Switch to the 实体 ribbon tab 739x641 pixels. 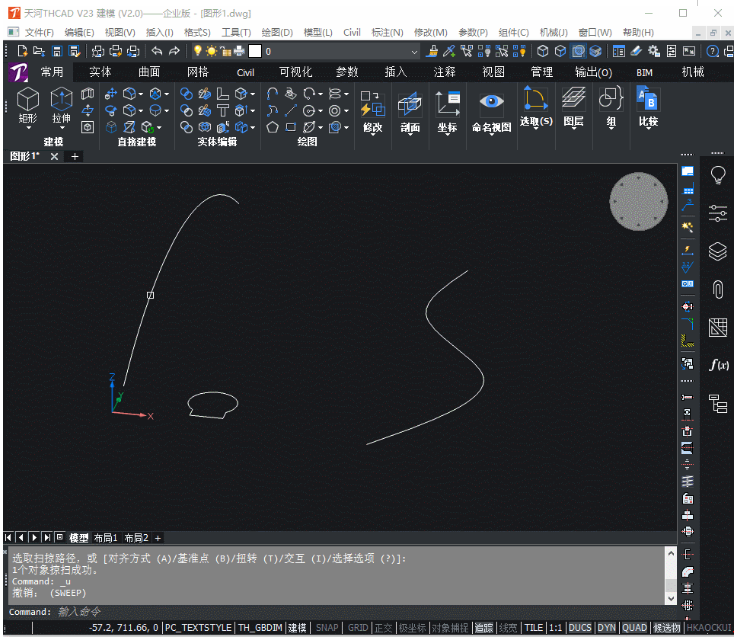click(100, 72)
